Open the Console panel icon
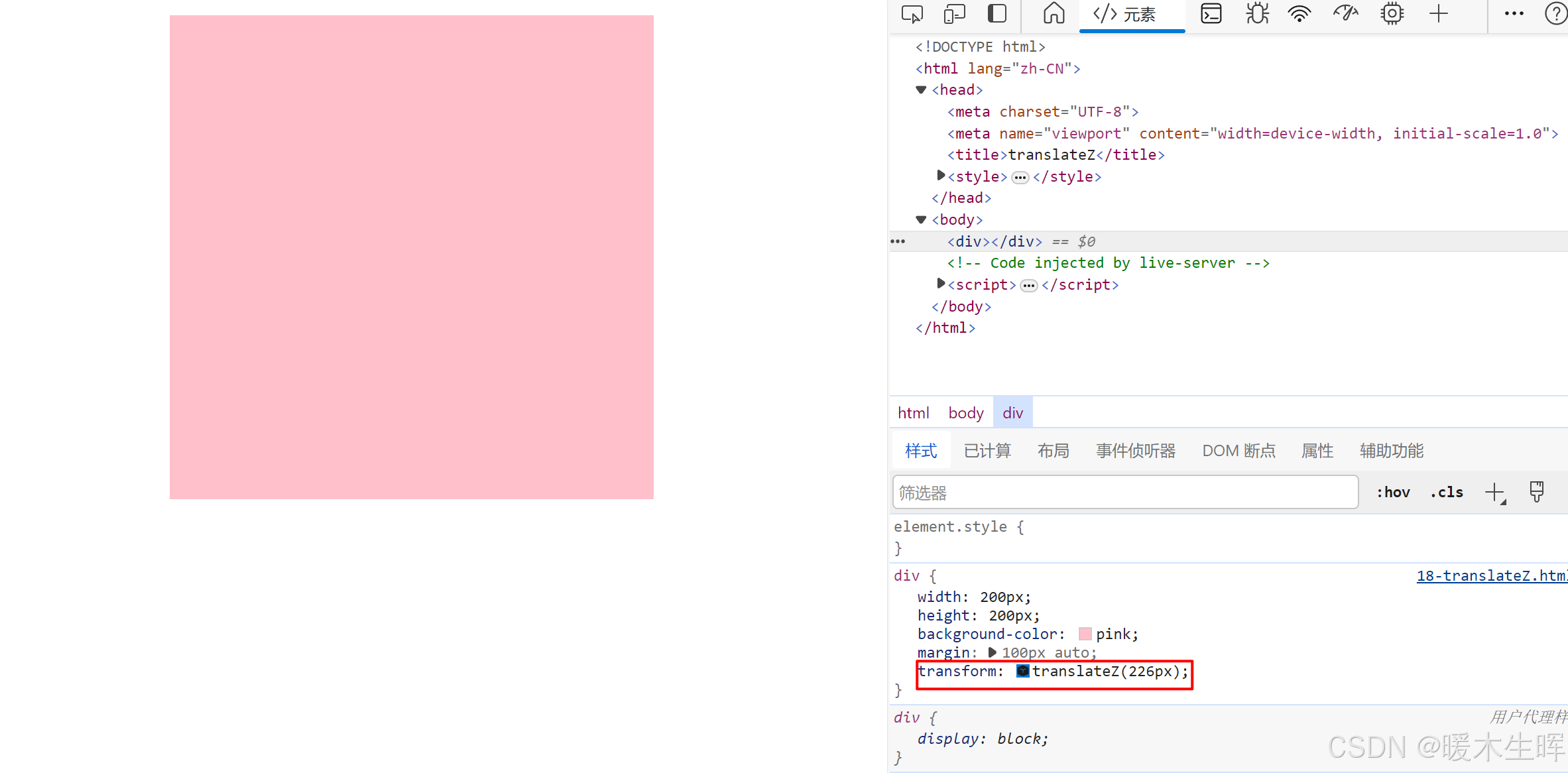This screenshot has height=773, width=1568. 1211,14
